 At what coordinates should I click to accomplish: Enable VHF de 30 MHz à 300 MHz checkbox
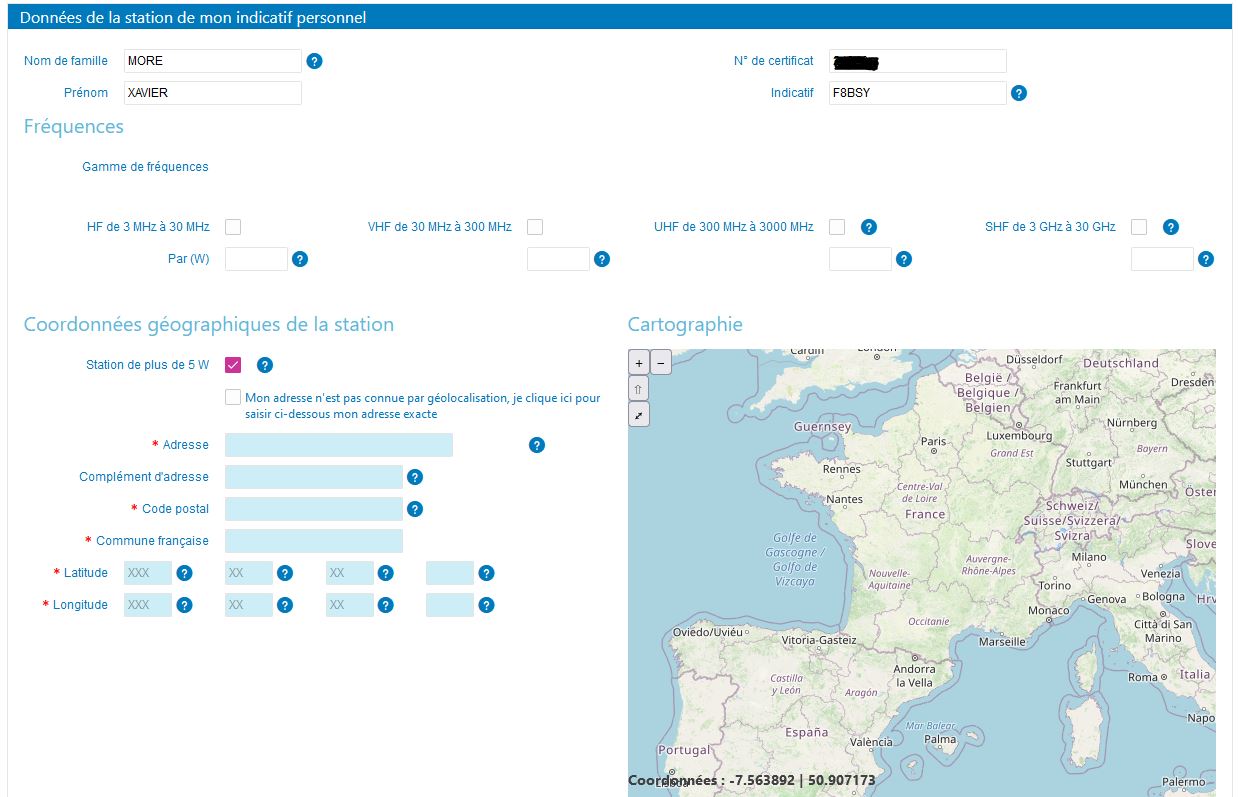click(x=535, y=227)
